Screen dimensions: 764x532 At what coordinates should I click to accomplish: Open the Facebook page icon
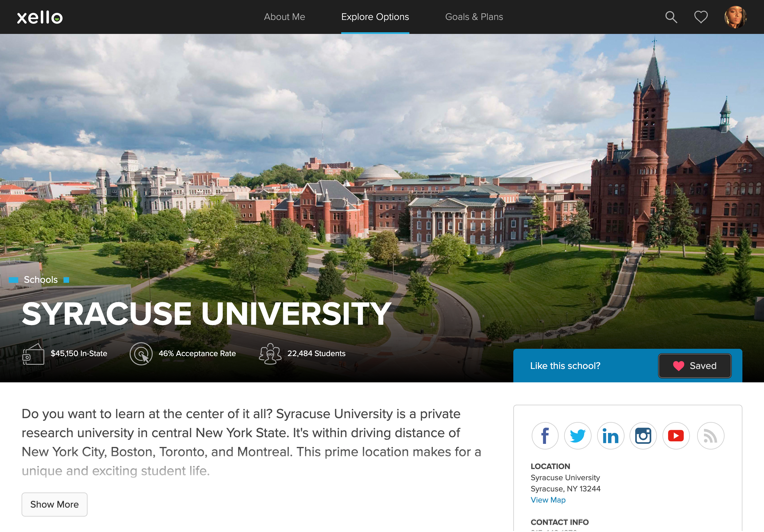tap(545, 436)
